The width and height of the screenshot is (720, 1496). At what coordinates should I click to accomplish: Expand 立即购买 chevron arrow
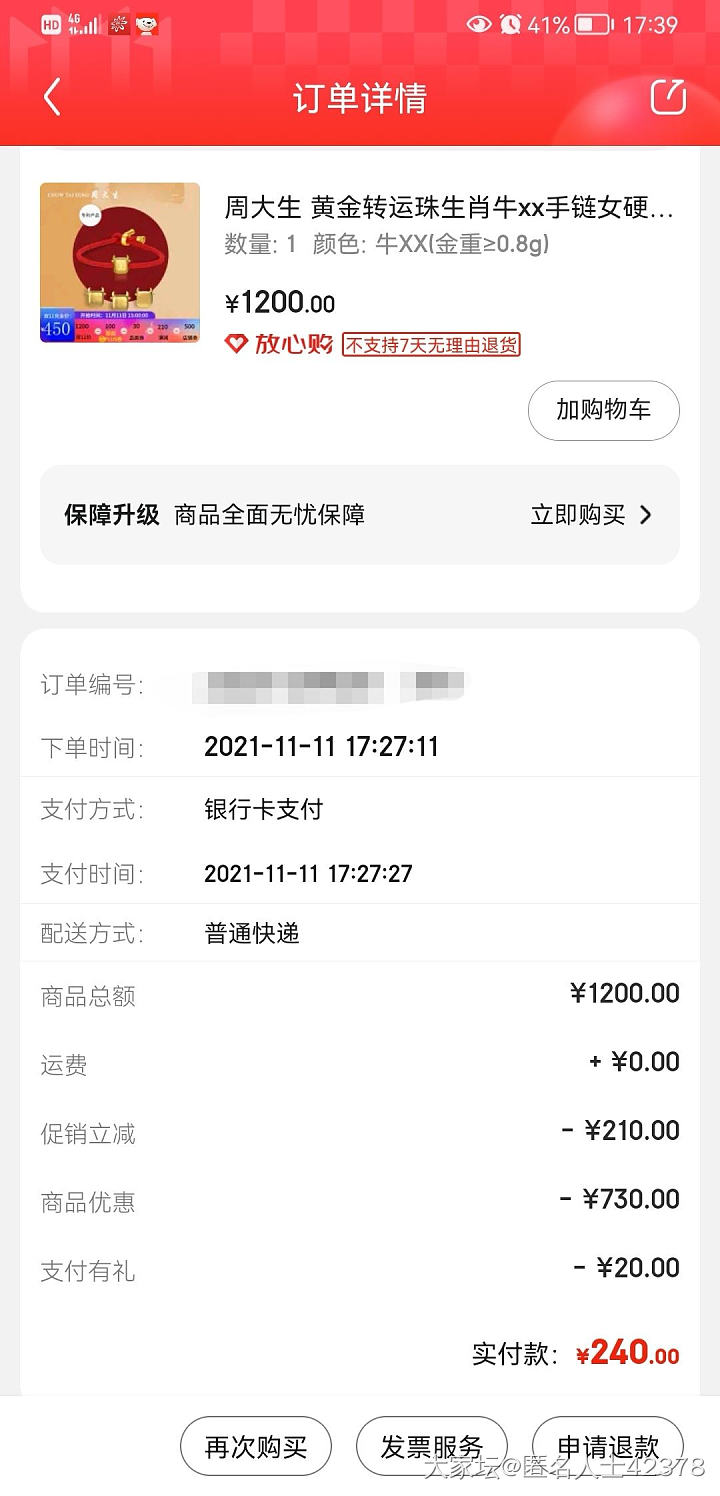coord(645,515)
